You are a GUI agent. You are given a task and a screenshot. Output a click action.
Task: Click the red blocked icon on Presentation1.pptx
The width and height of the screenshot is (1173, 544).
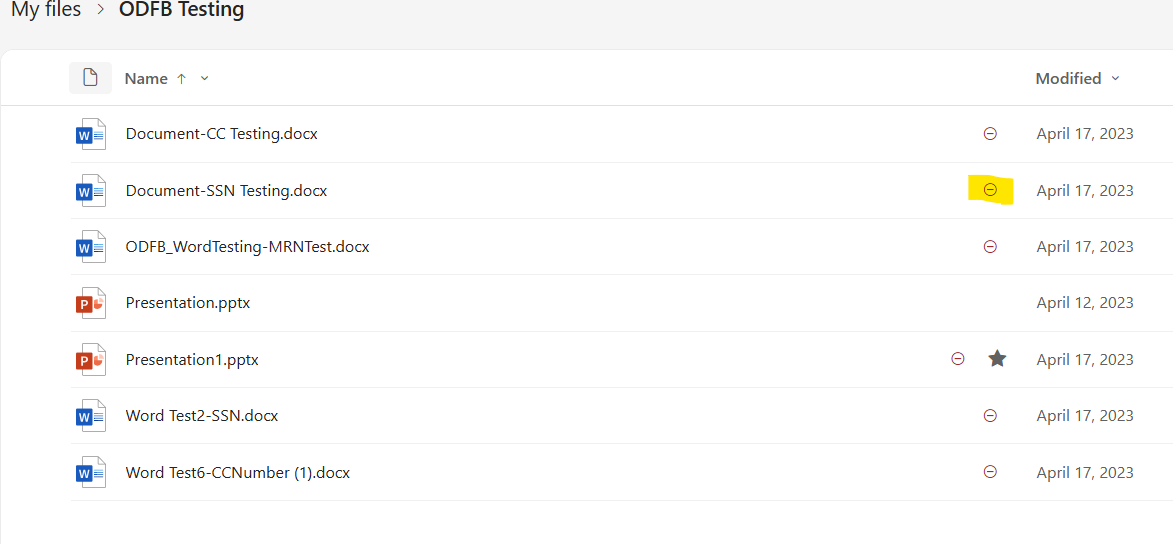[958, 359]
